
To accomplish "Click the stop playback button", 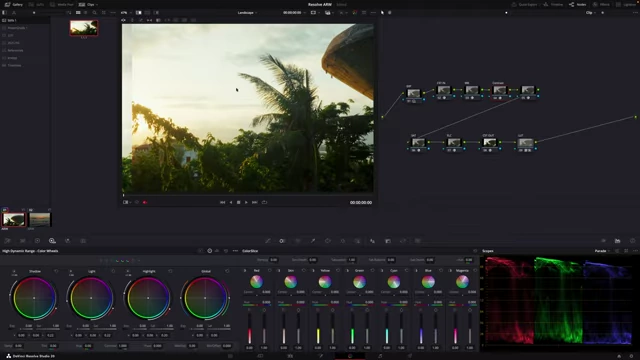I will click(238, 202).
